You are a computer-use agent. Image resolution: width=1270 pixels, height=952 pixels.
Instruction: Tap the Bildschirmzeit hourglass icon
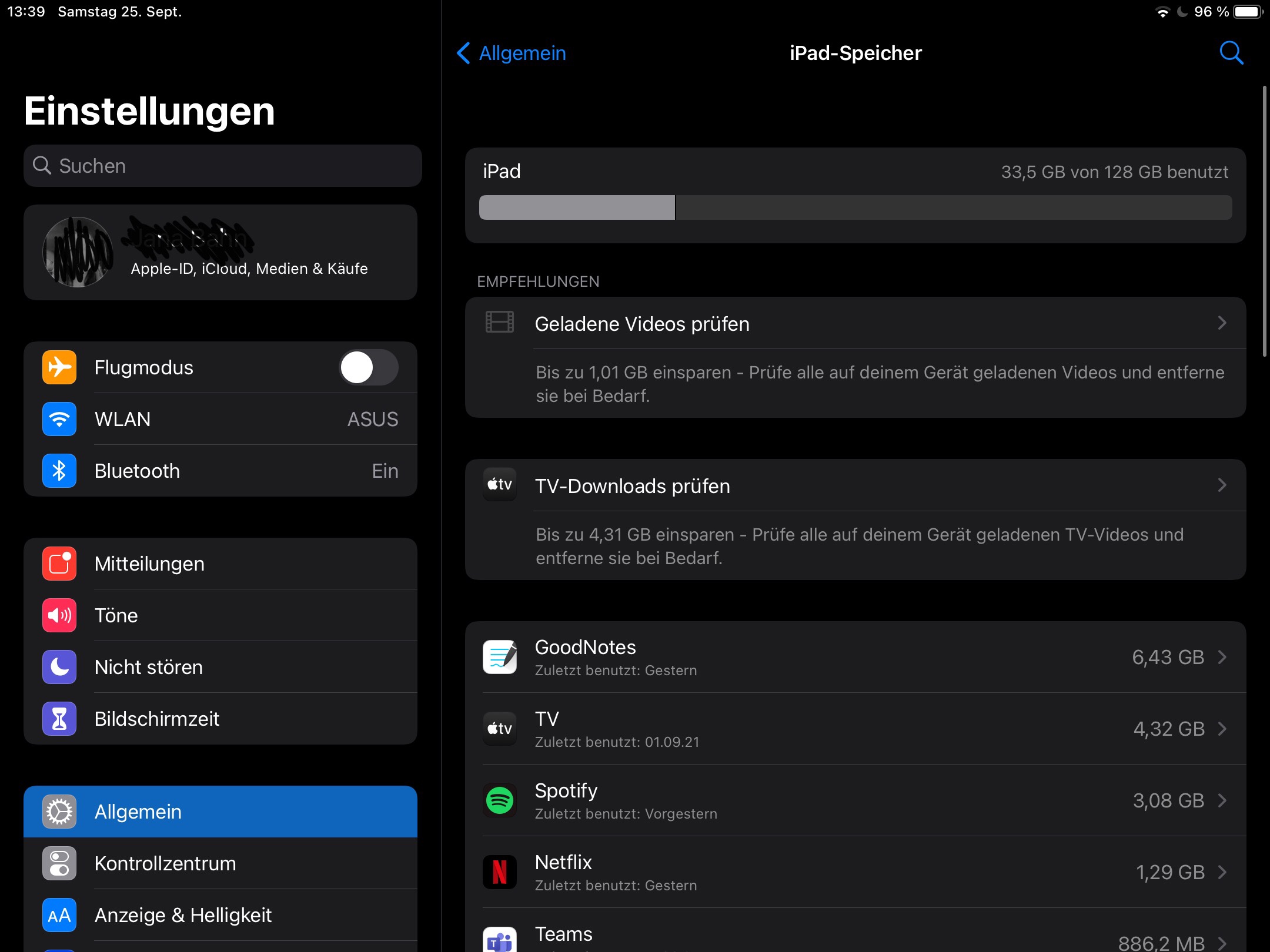(59, 719)
